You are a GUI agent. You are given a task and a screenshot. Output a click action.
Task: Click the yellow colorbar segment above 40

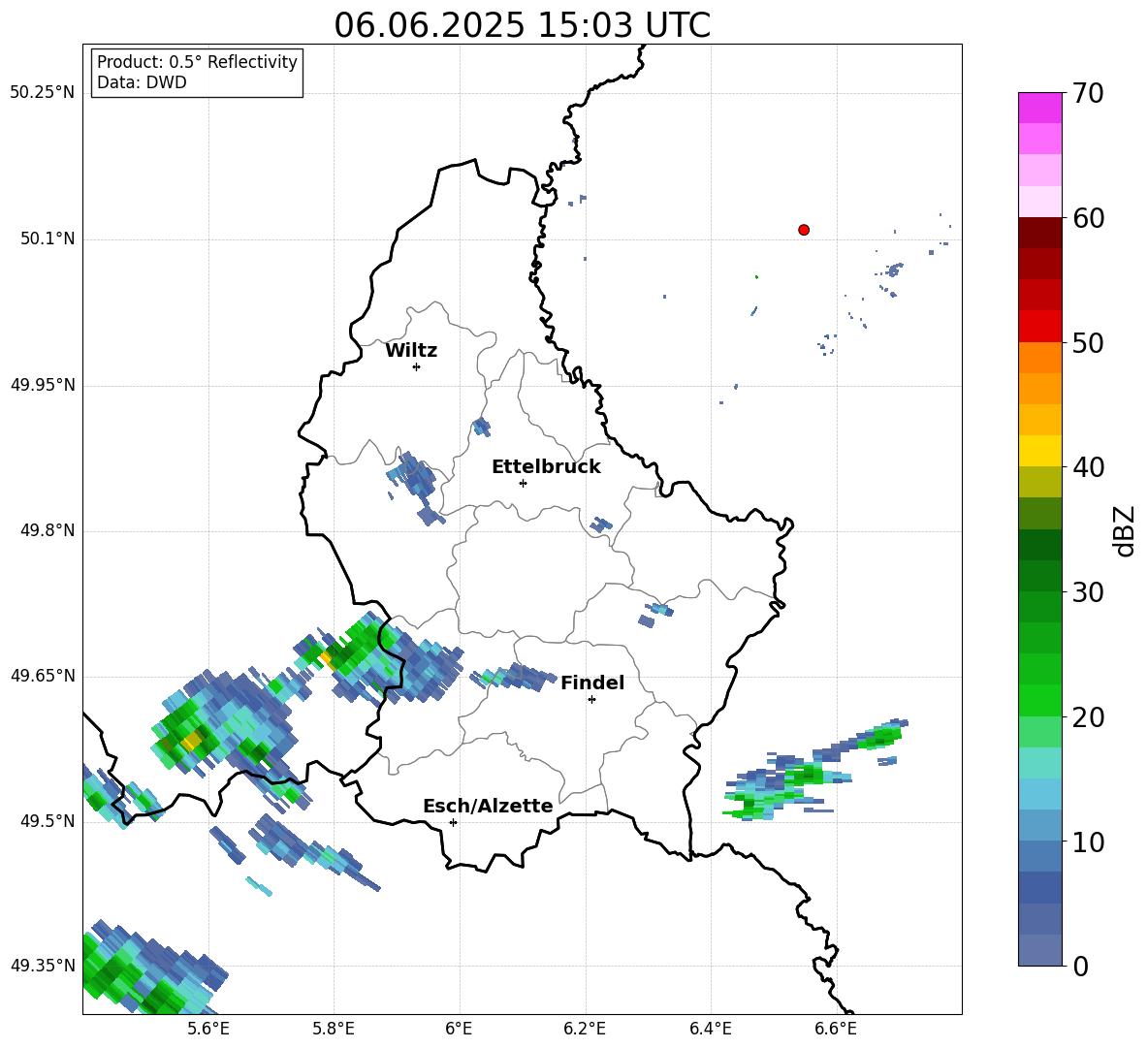point(1039,451)
